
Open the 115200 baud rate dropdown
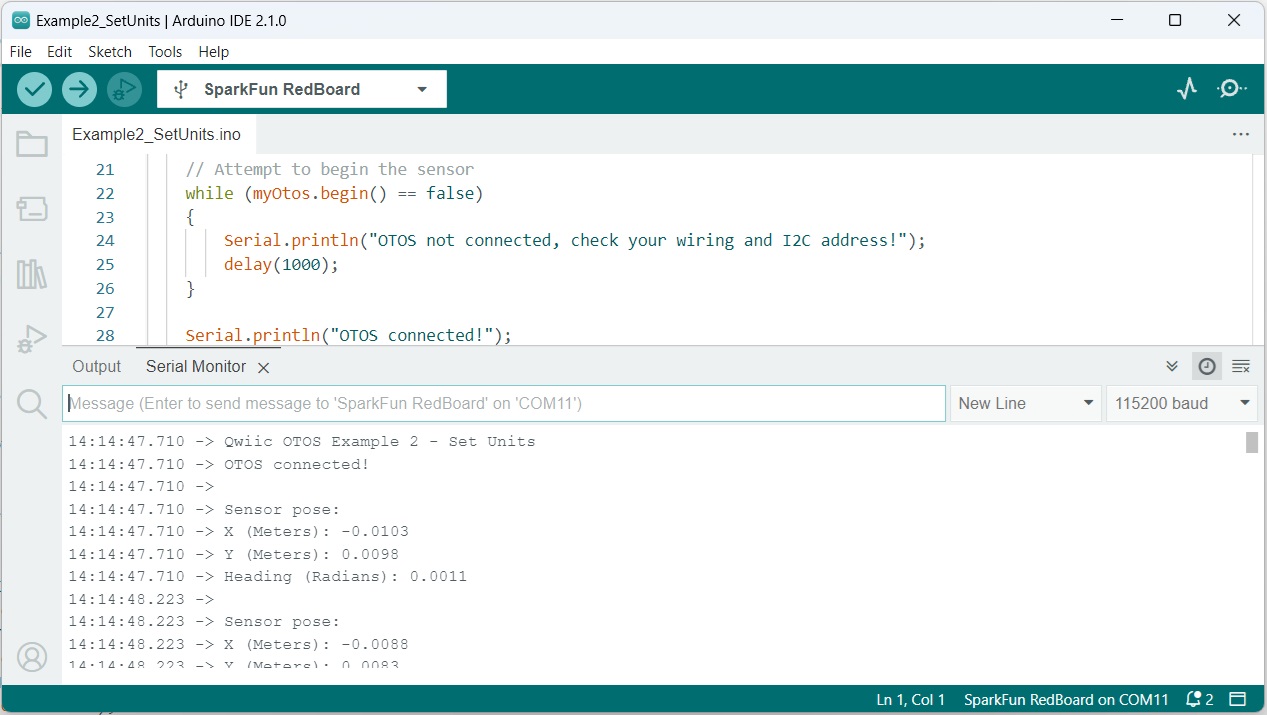coord(1182,403)
